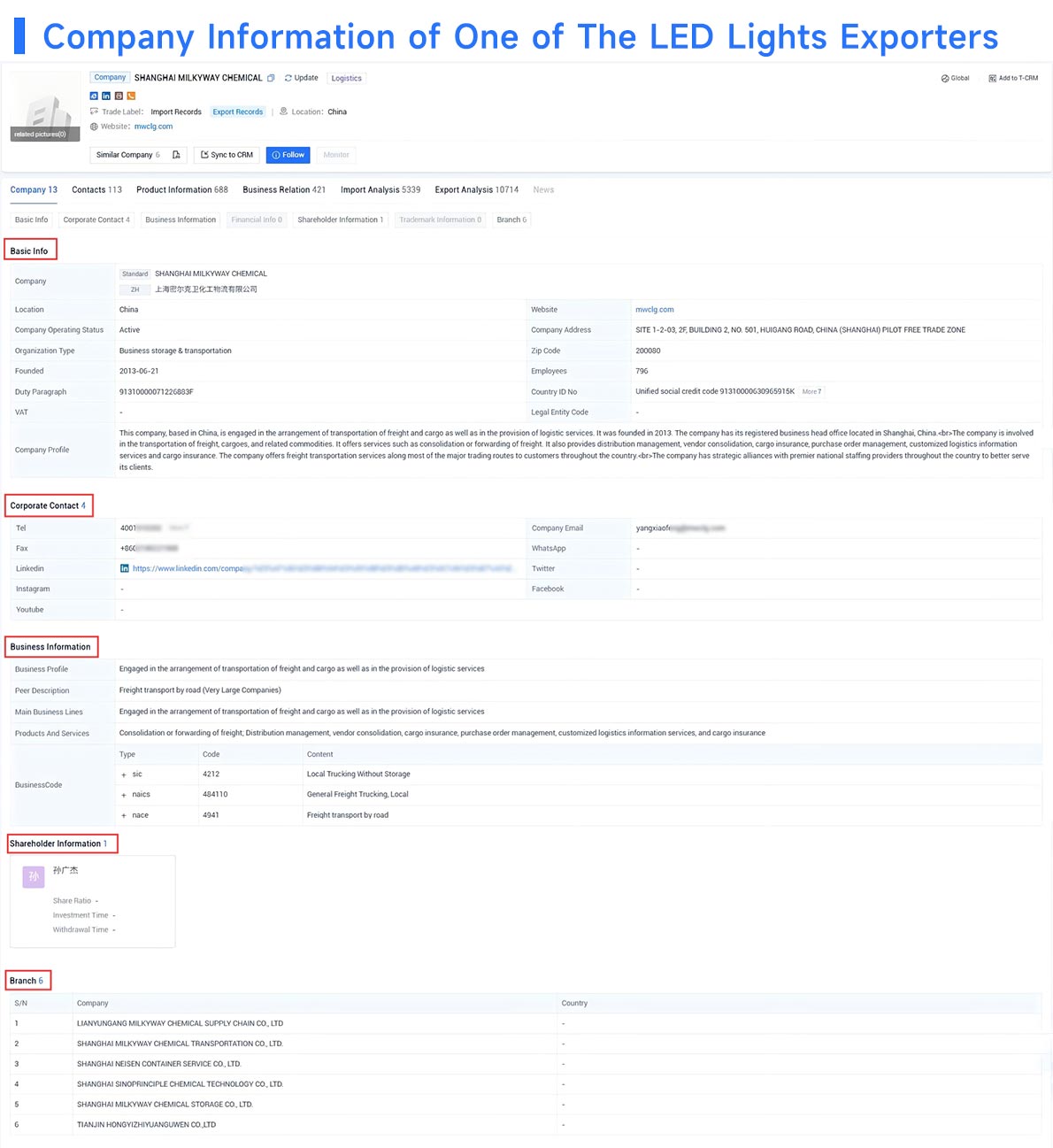Viewport: 1053px width, 1148px height.
Task: Click the Add to T-CRM text
Action: 1018,78
